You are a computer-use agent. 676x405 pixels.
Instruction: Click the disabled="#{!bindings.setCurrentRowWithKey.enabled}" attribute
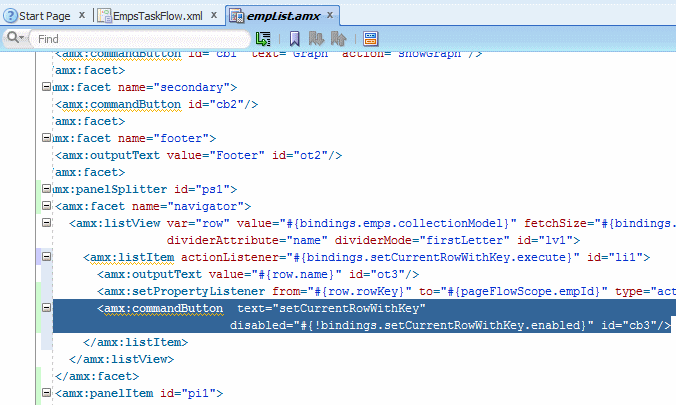[412, 325]
